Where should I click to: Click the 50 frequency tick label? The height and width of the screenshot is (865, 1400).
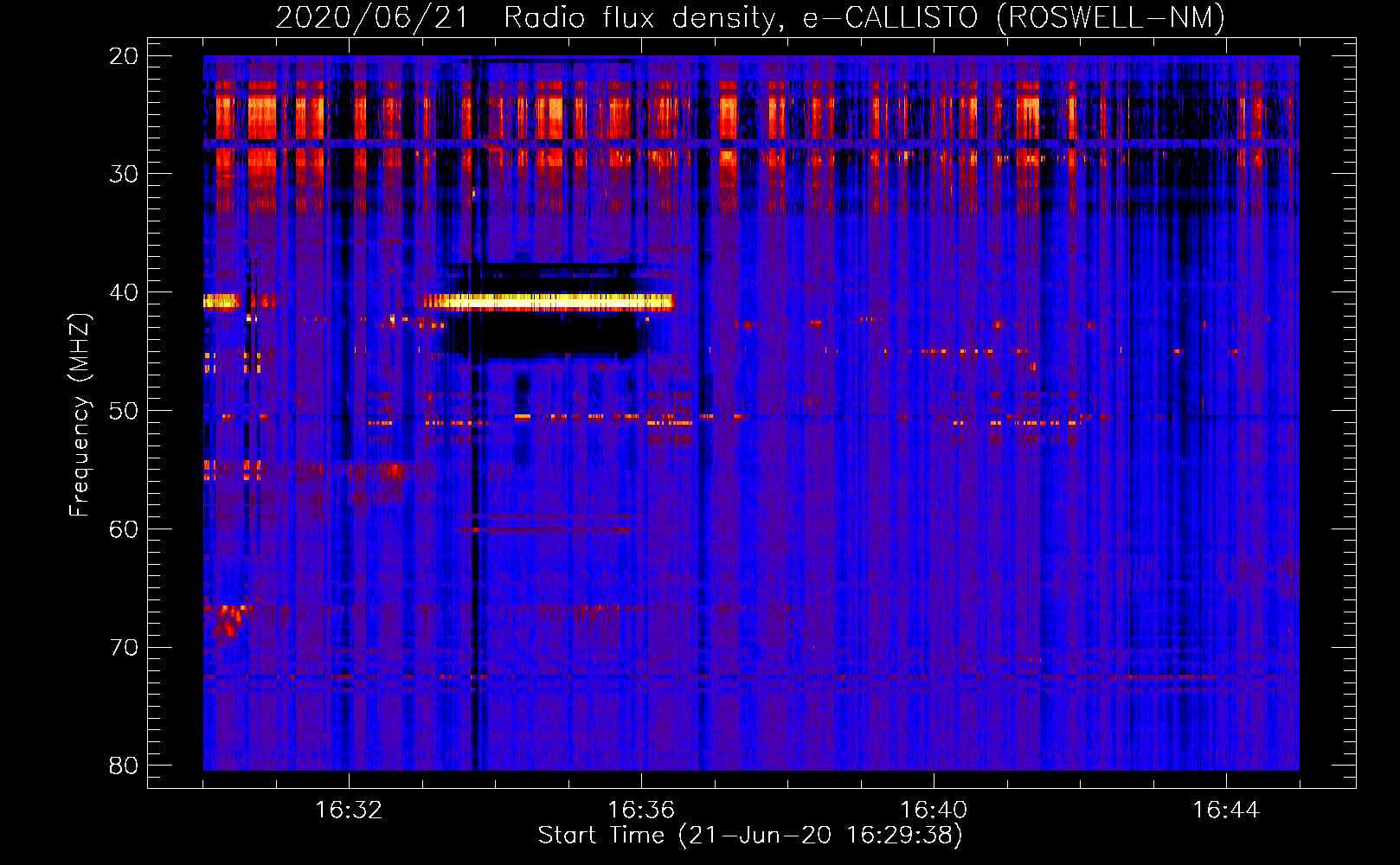pos(124,411)
